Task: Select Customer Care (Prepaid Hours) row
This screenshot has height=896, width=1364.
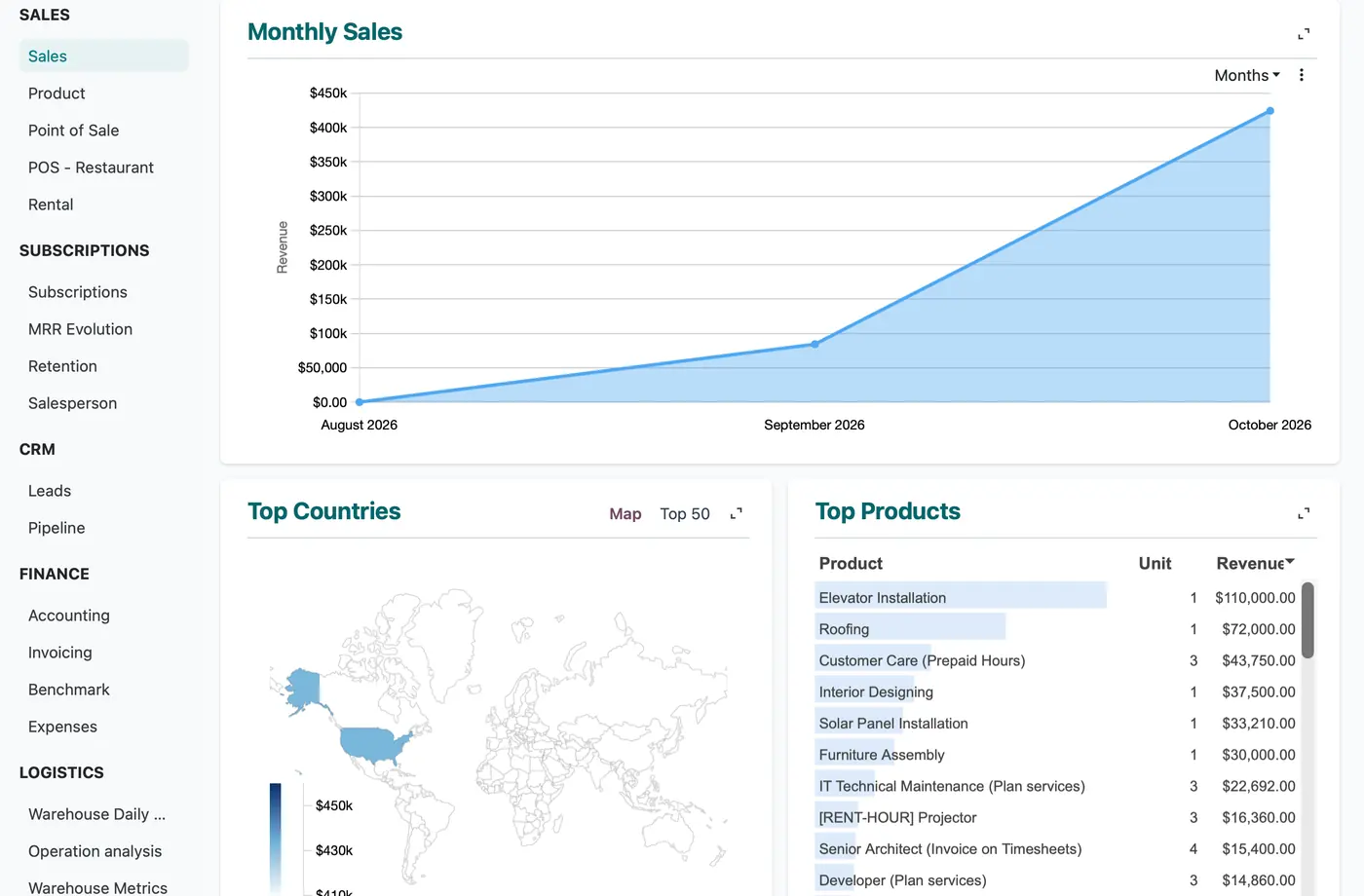Action: click(x=1057, y=660)
